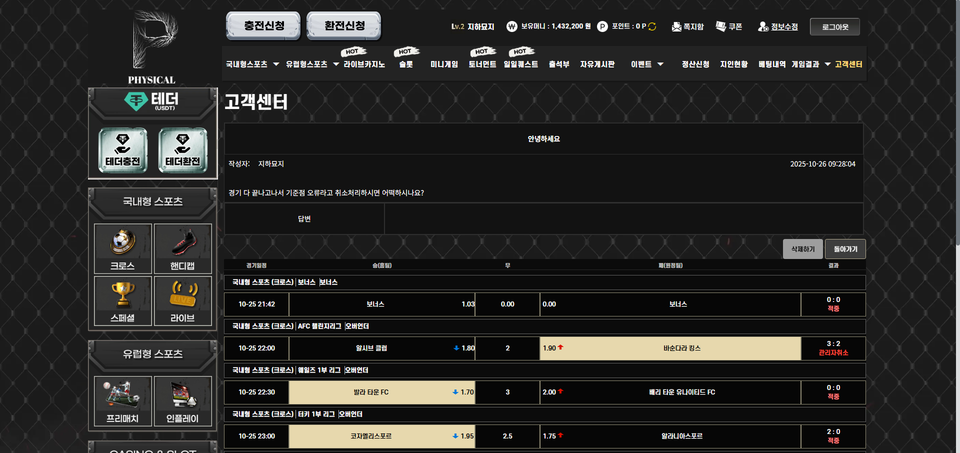960x453 pixels.
Task: Click the 로그아웃 logout button
Action: coord(834,27)
